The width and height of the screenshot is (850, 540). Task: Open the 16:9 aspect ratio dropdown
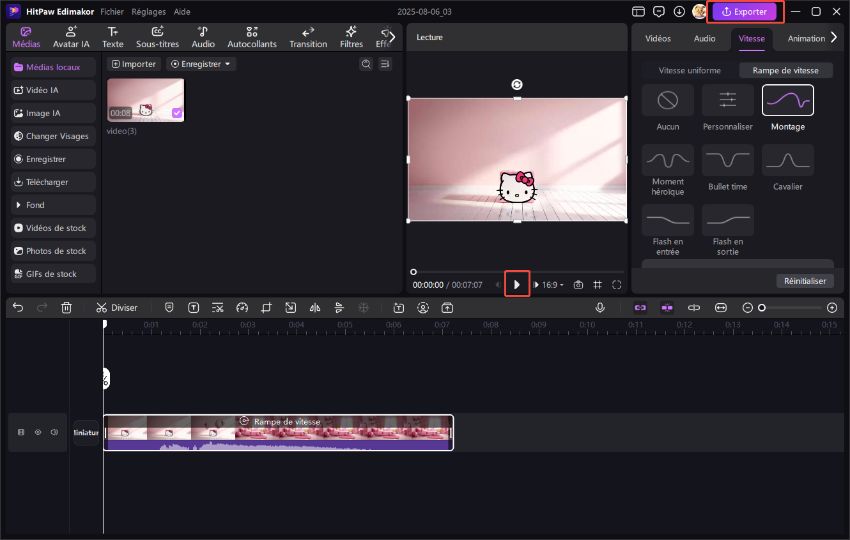point(553,285)
